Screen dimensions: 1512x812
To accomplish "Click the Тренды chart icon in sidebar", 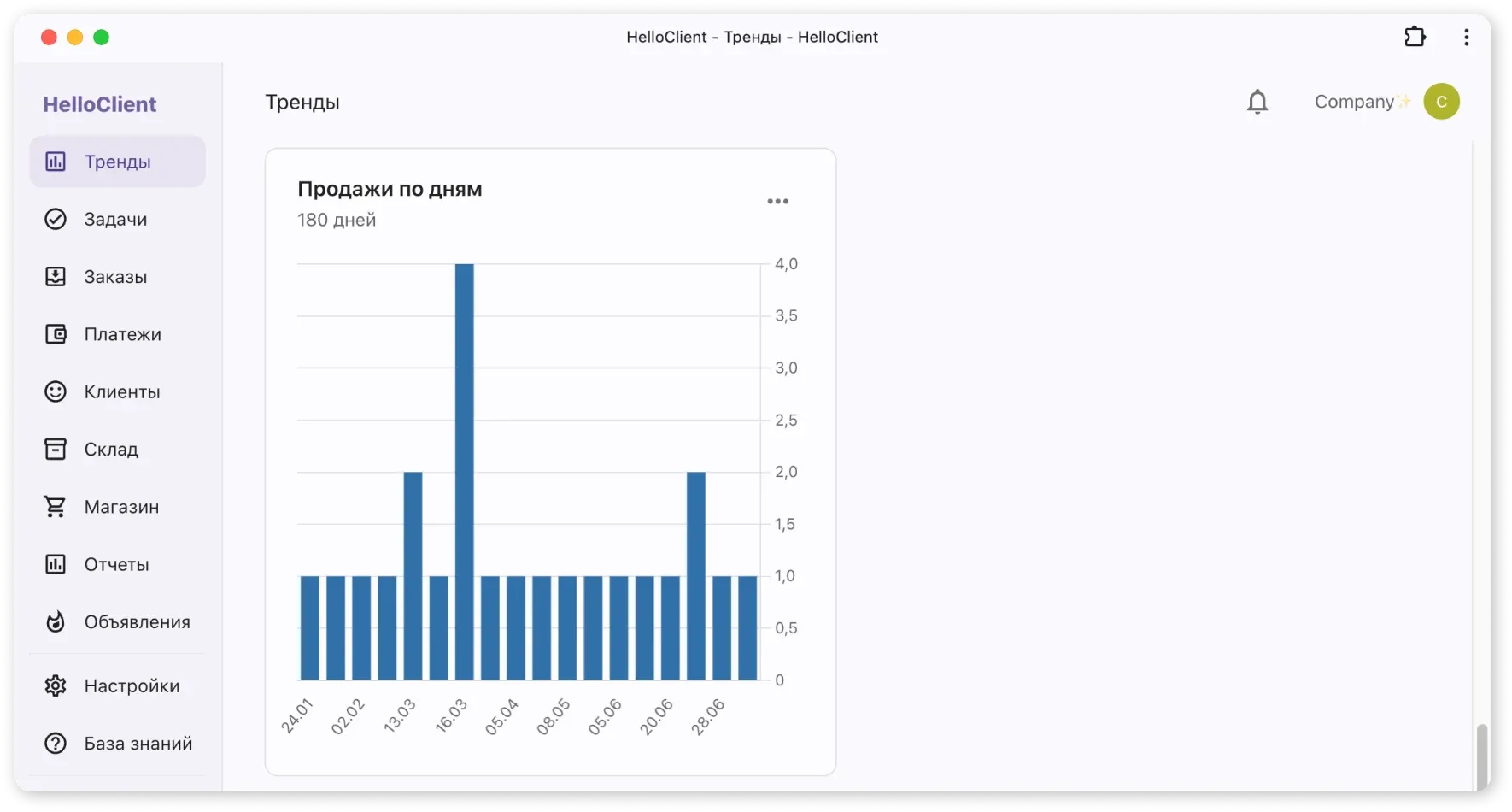I will (x=56, y=162).
